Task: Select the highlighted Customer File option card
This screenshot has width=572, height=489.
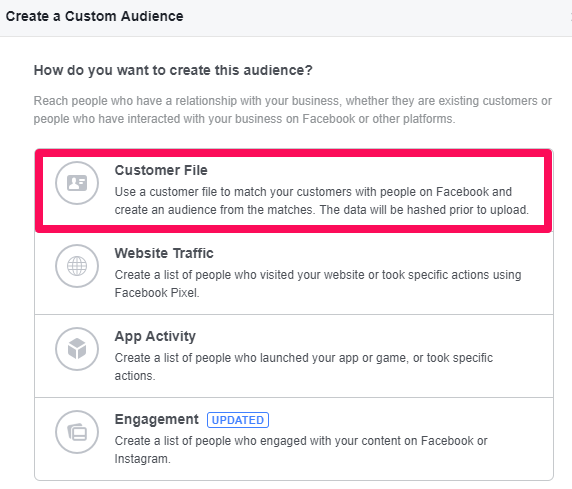Action: (x=294, y=190)
